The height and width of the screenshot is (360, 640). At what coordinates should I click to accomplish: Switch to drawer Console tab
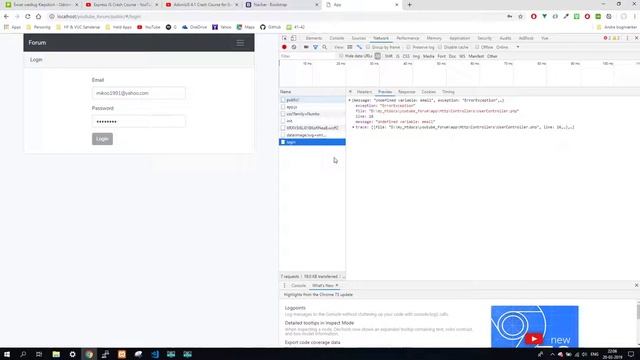coord(298,285)
